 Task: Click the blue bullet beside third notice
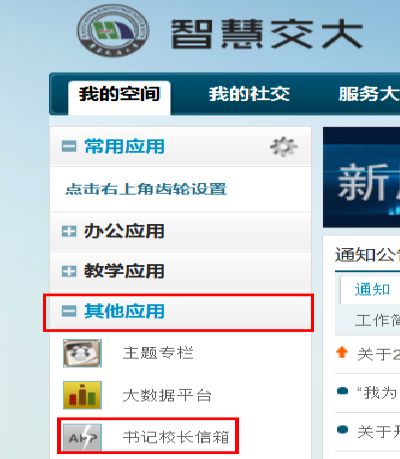coord(342,430)
